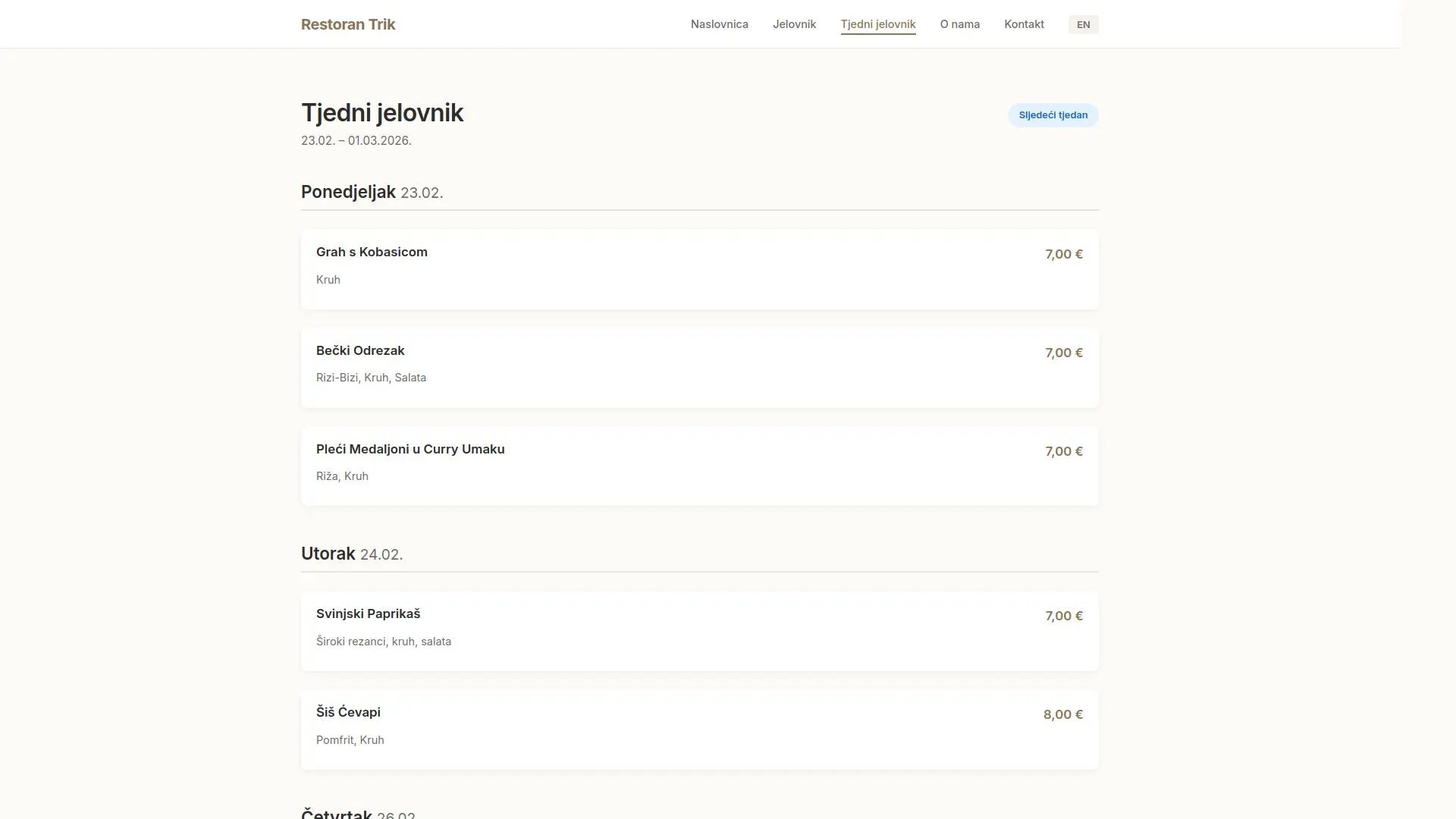The height and width of the screenshot is (819, 1456).
Task: Click the Rizi-Bizi, Kruh, Salata description
Action: pos(371,378)
